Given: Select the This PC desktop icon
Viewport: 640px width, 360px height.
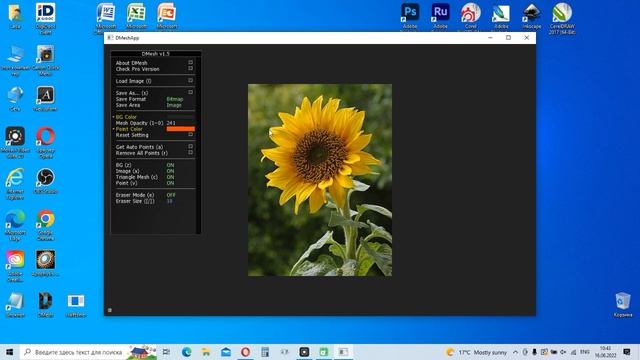Looking at the screenshot, I should [x=15, y=59].
